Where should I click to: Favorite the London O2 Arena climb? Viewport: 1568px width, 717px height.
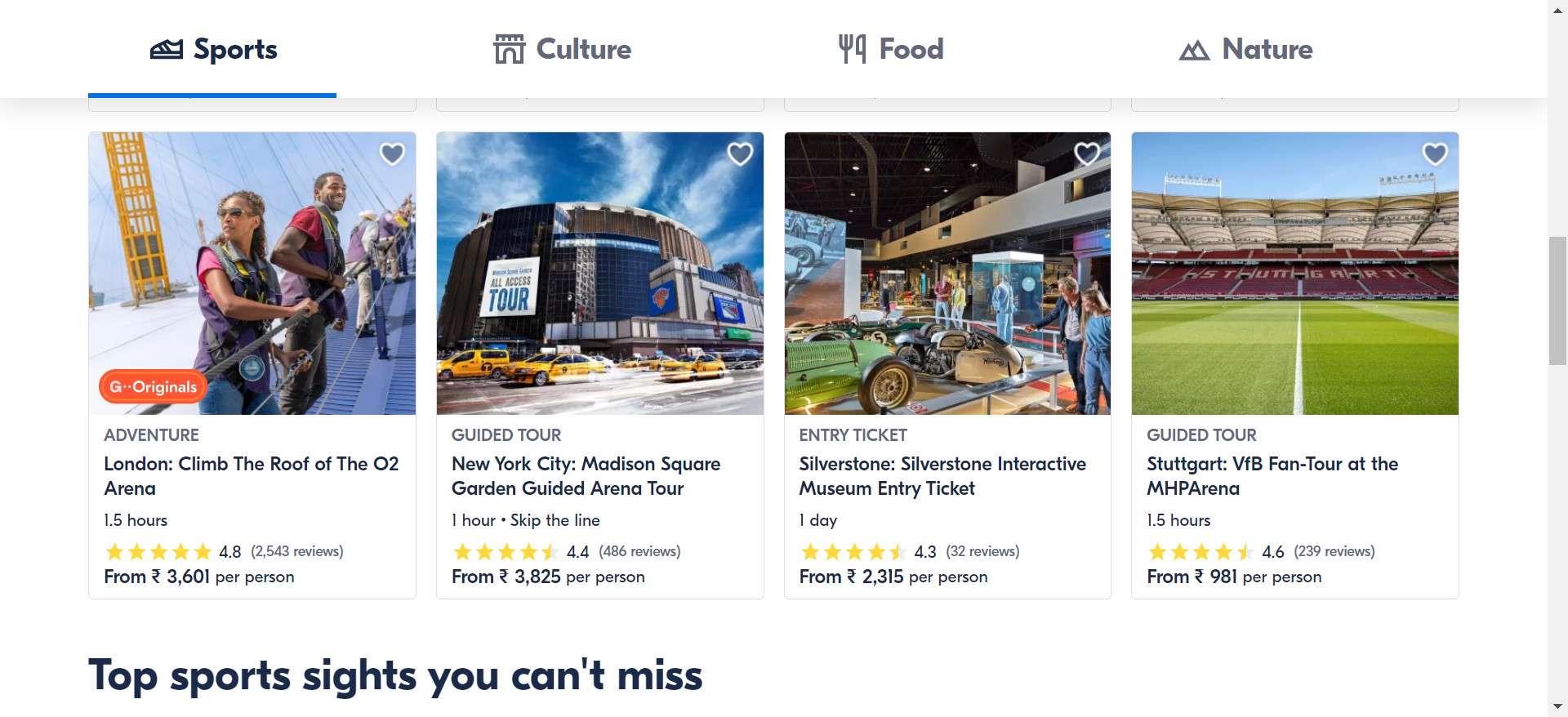pyautogui.click(x=393, y=154)
